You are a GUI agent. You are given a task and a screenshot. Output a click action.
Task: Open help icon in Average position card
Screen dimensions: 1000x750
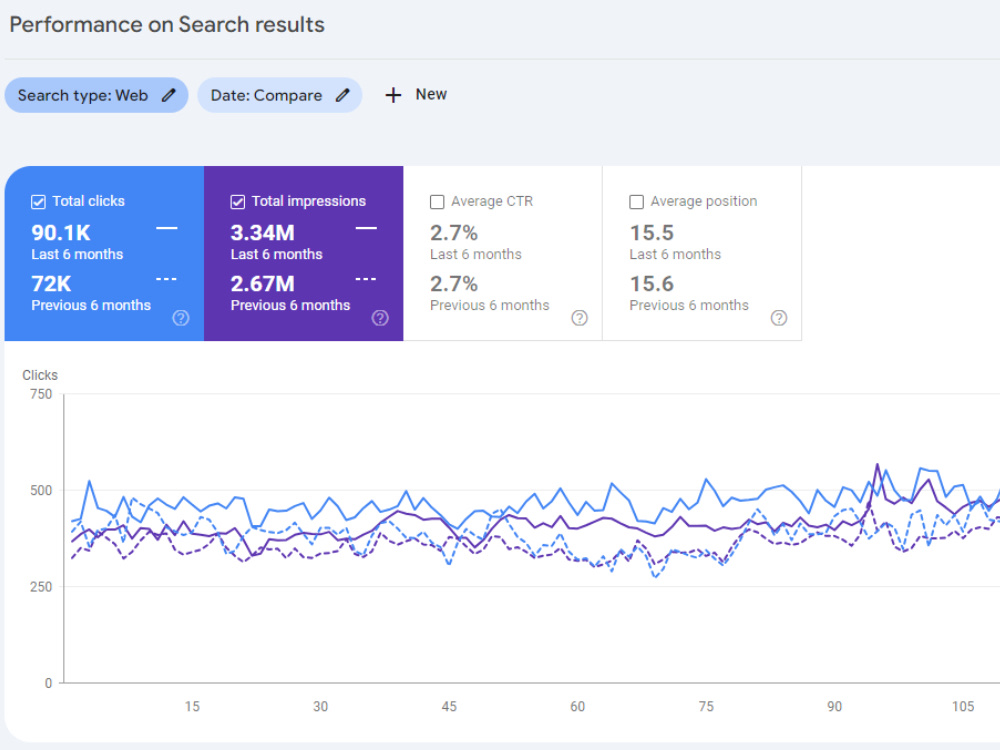click(779, 318)
